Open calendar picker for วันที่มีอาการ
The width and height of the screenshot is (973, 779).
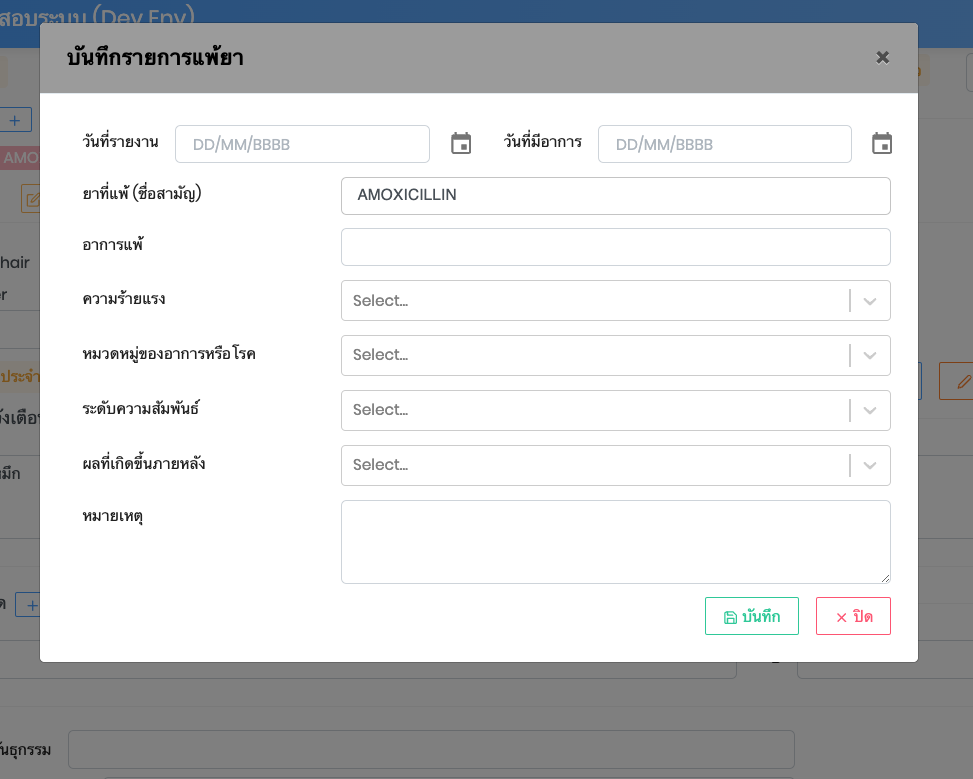pyautogui.click(x=881, y=144)
